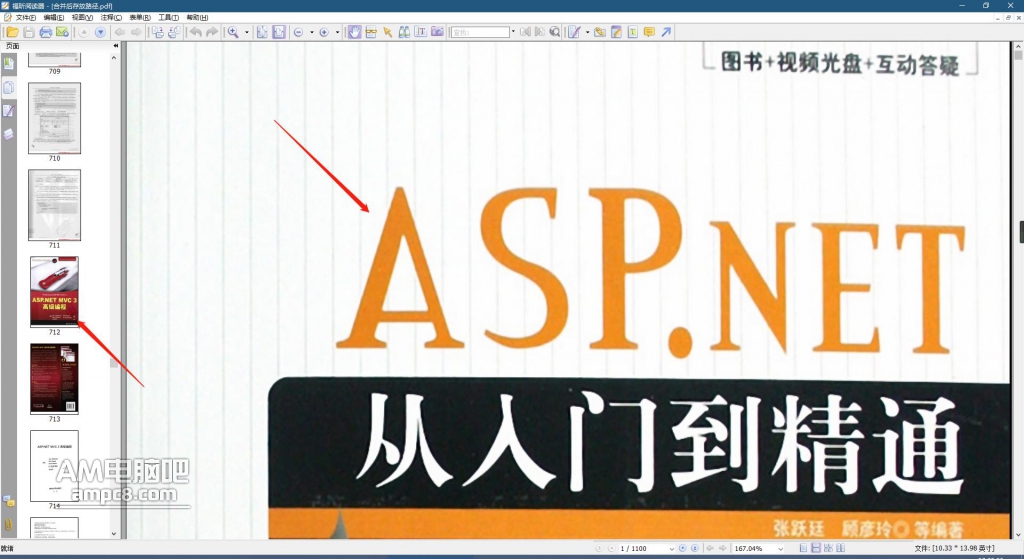
Task: Select the yellow comment Note tool
Action: click(x=649, y=32)
